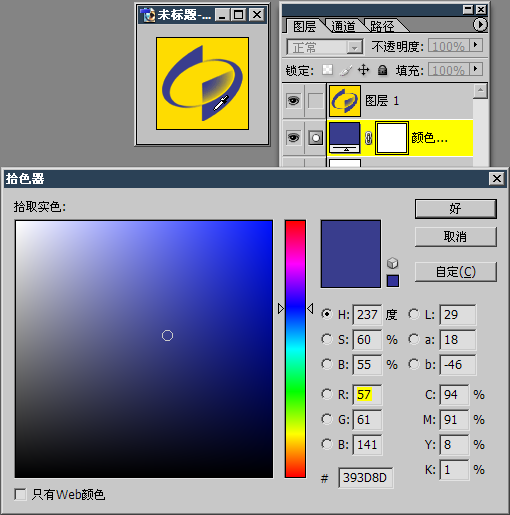Click the chain link icon on color fill layer
Screen dimensions: 510x515
click(x=368, y=138)
